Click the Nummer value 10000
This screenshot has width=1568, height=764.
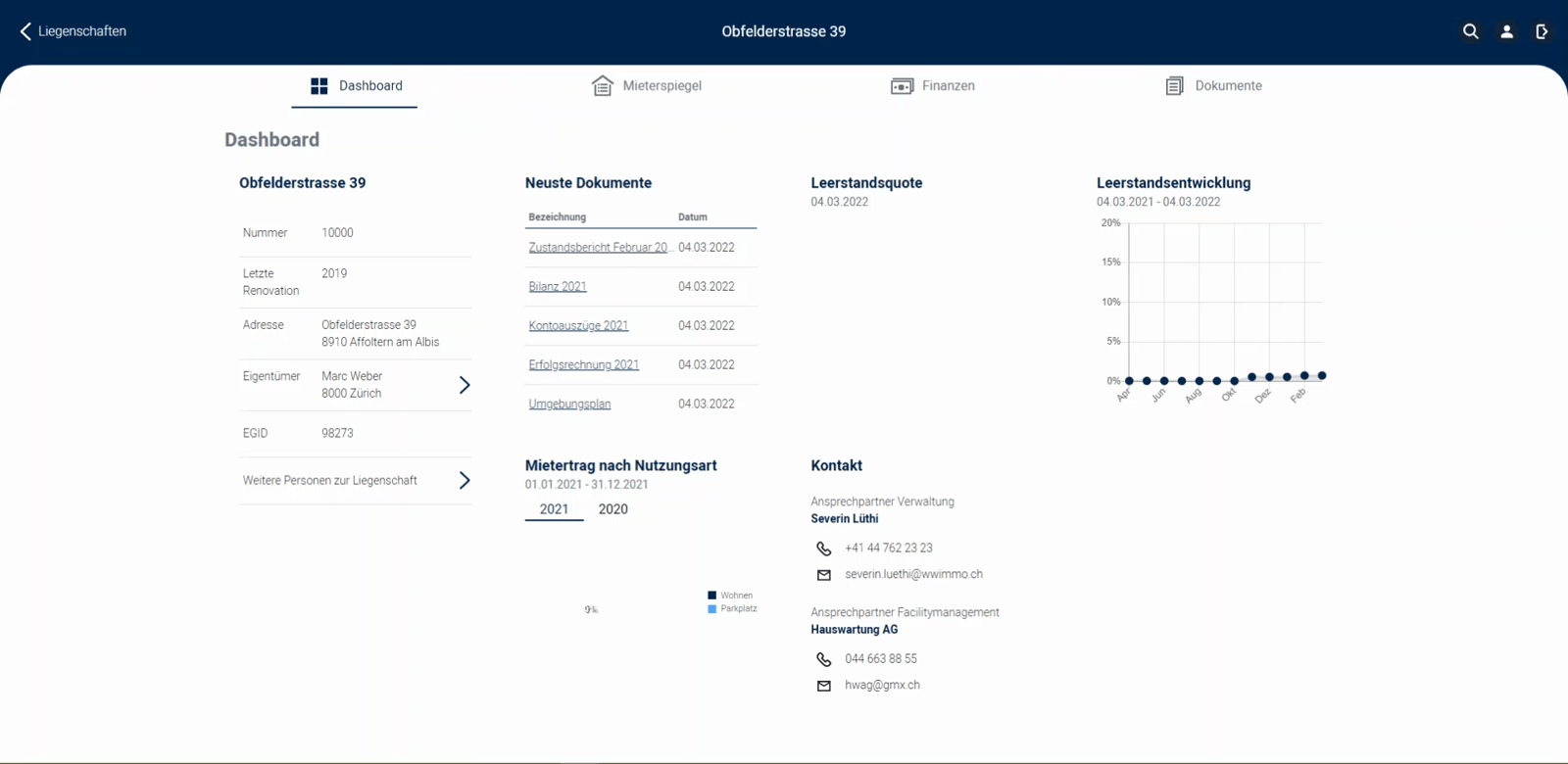[337, 233]
